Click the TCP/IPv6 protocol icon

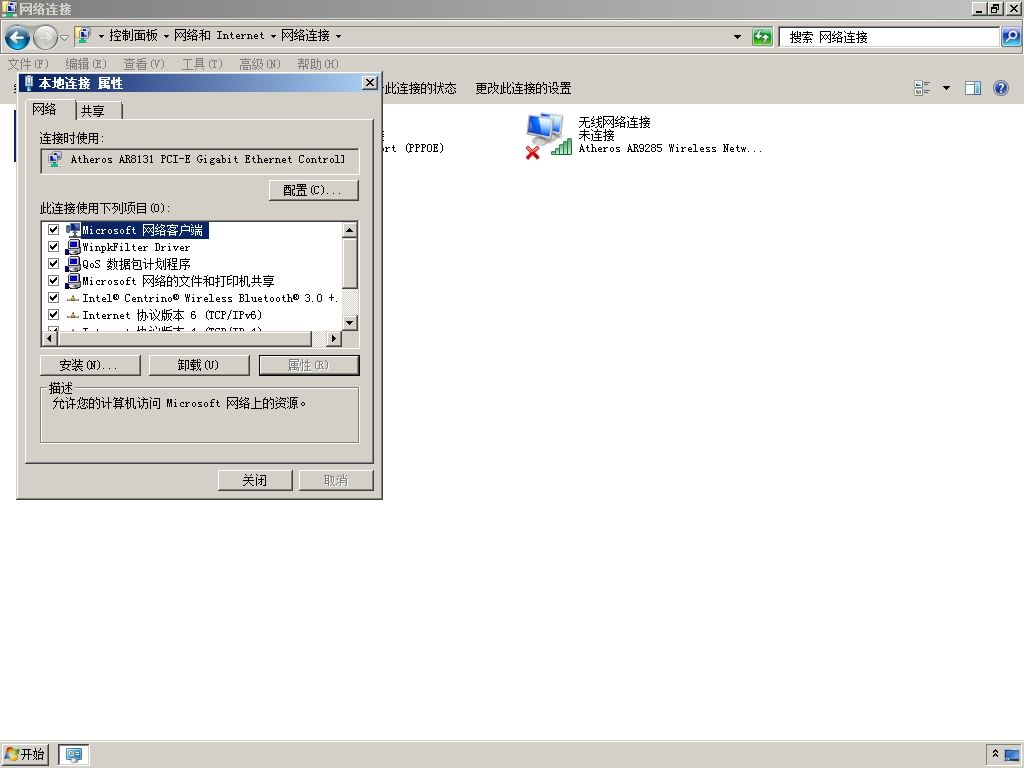tap(73, 315)
